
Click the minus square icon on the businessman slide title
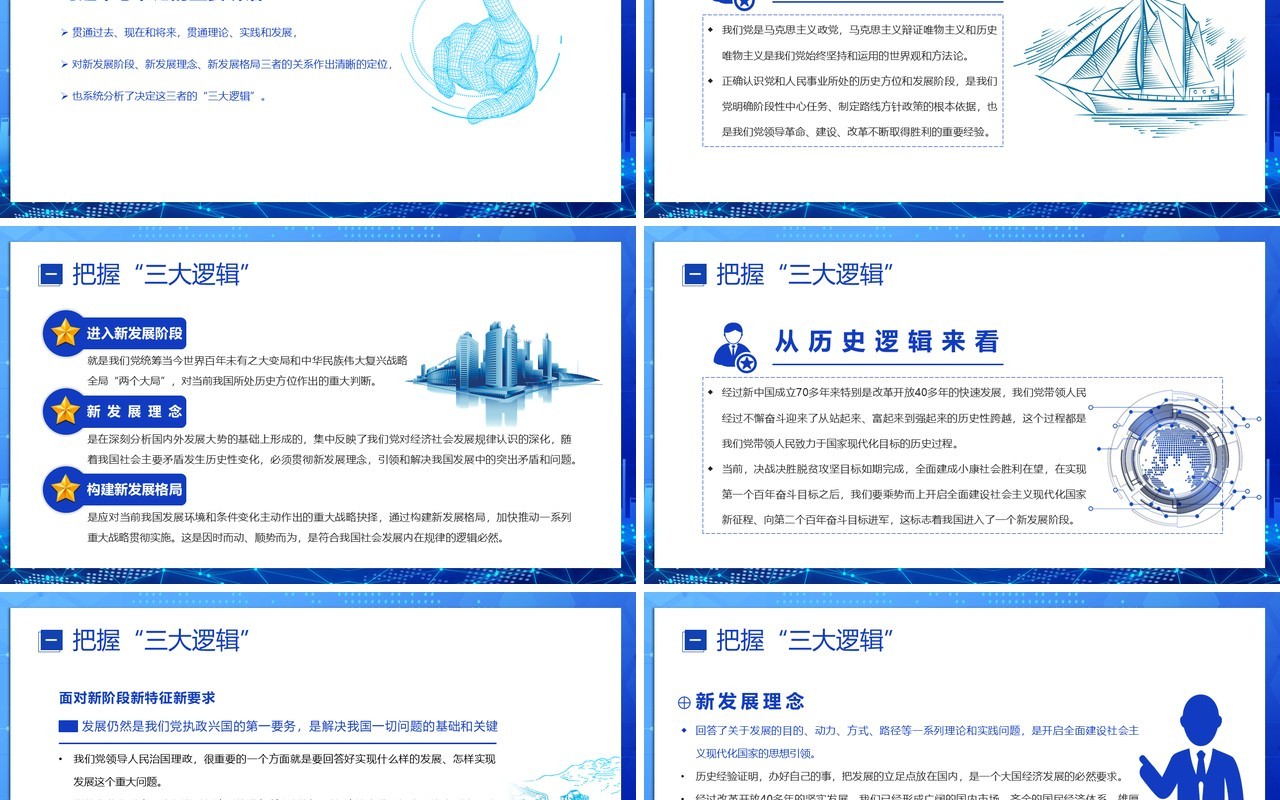(694, 640)
